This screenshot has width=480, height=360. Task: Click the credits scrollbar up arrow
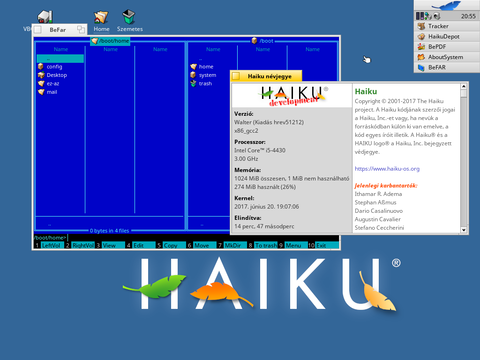[x=463, y=86]
